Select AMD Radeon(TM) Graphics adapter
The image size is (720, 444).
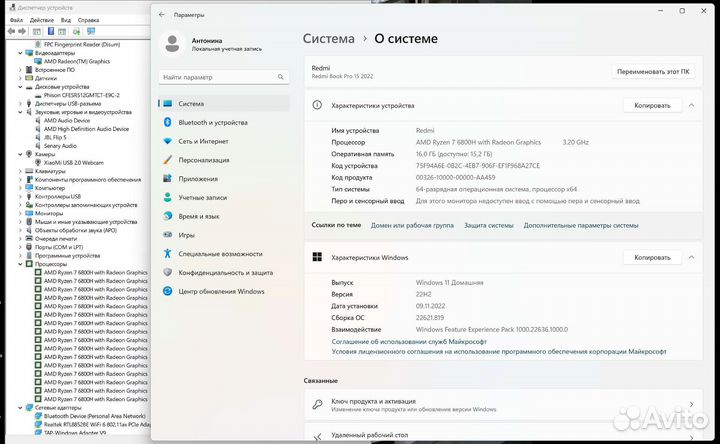77,61
